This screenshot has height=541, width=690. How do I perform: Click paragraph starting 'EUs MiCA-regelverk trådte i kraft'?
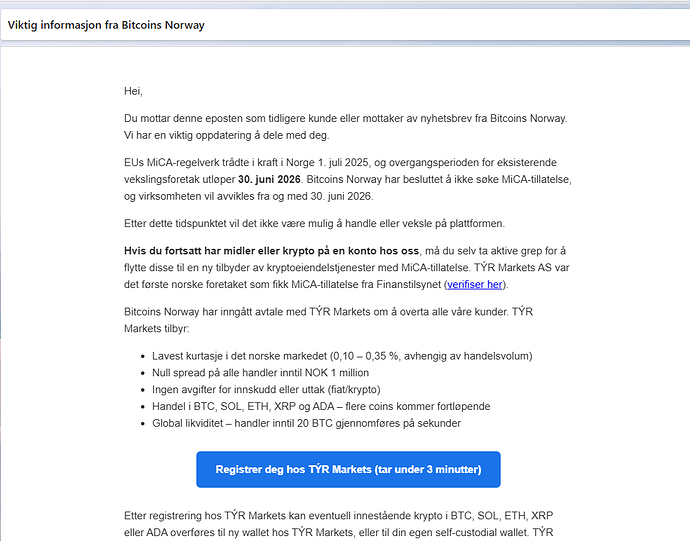[348, 179]
